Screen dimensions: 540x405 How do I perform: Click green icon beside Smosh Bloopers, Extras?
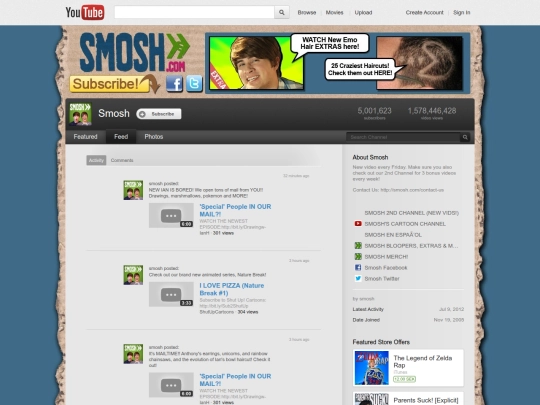coord(358,246)
